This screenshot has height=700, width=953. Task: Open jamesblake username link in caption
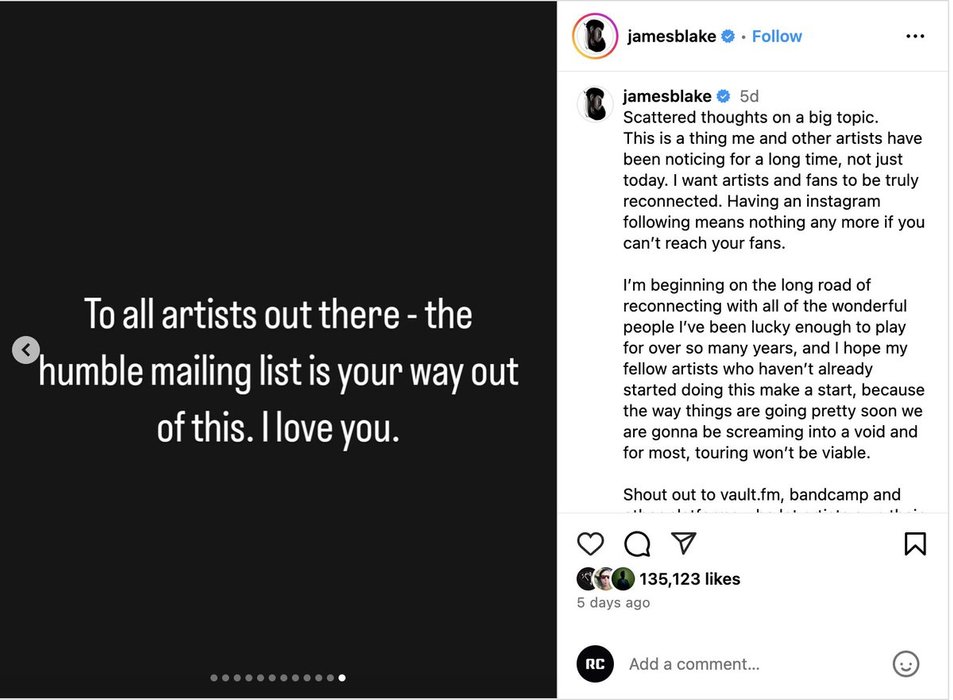tap(667, 96)
